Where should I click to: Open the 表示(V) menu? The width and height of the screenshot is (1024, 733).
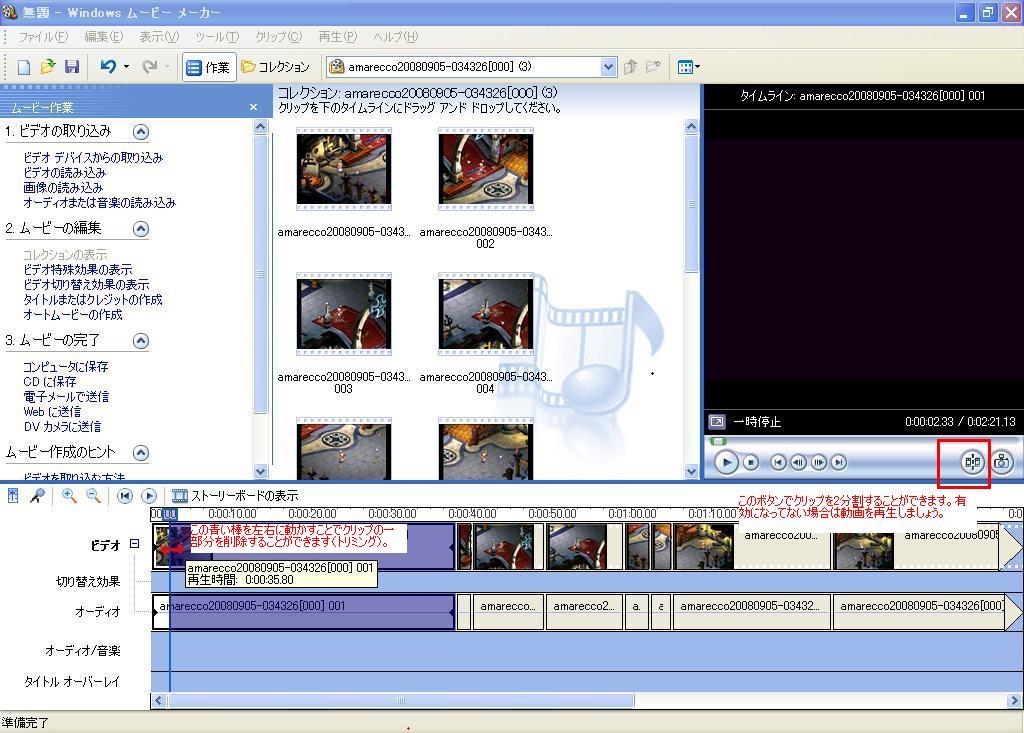point(159,37)
